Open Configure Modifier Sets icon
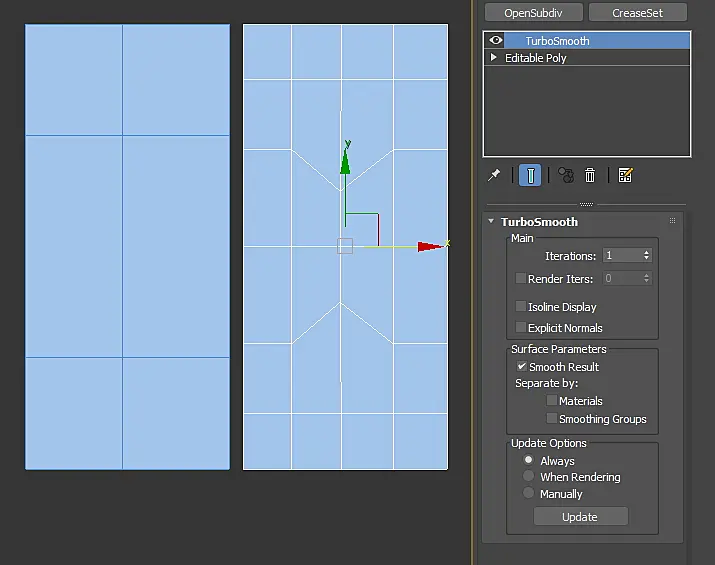Image resolution: width=715 pixels, height=565 pixels. pos(625,175)
